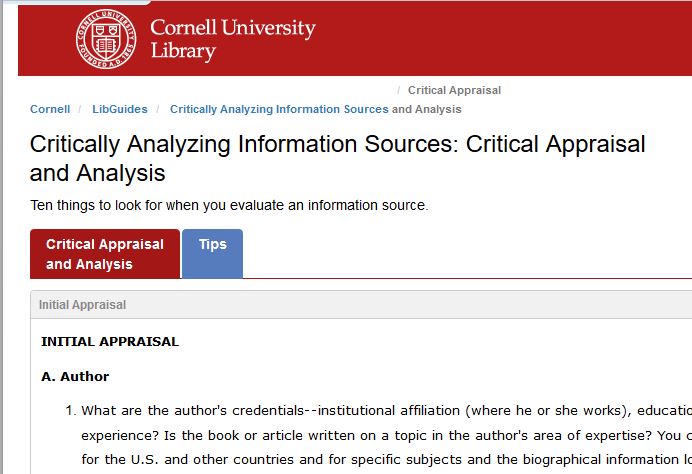Click empty area of red header banner

click(x=503, y=39)
